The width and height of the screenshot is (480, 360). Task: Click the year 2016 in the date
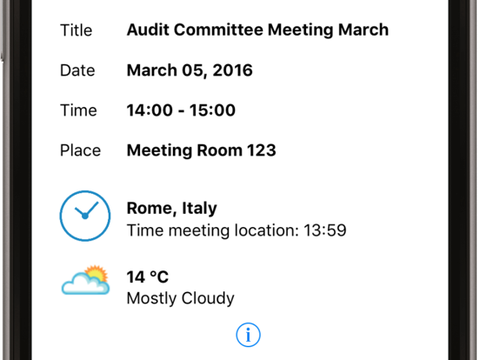coord(232,71)
